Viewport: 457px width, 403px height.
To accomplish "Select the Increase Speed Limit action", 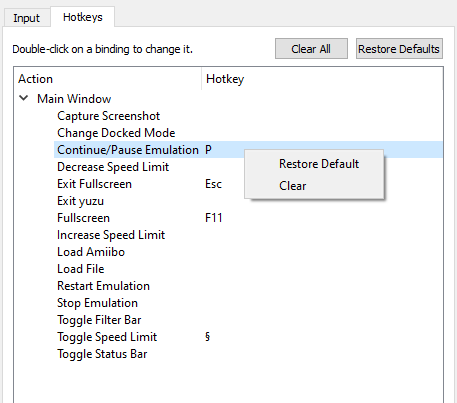I will pyautogui.click(x=111, y=235).
